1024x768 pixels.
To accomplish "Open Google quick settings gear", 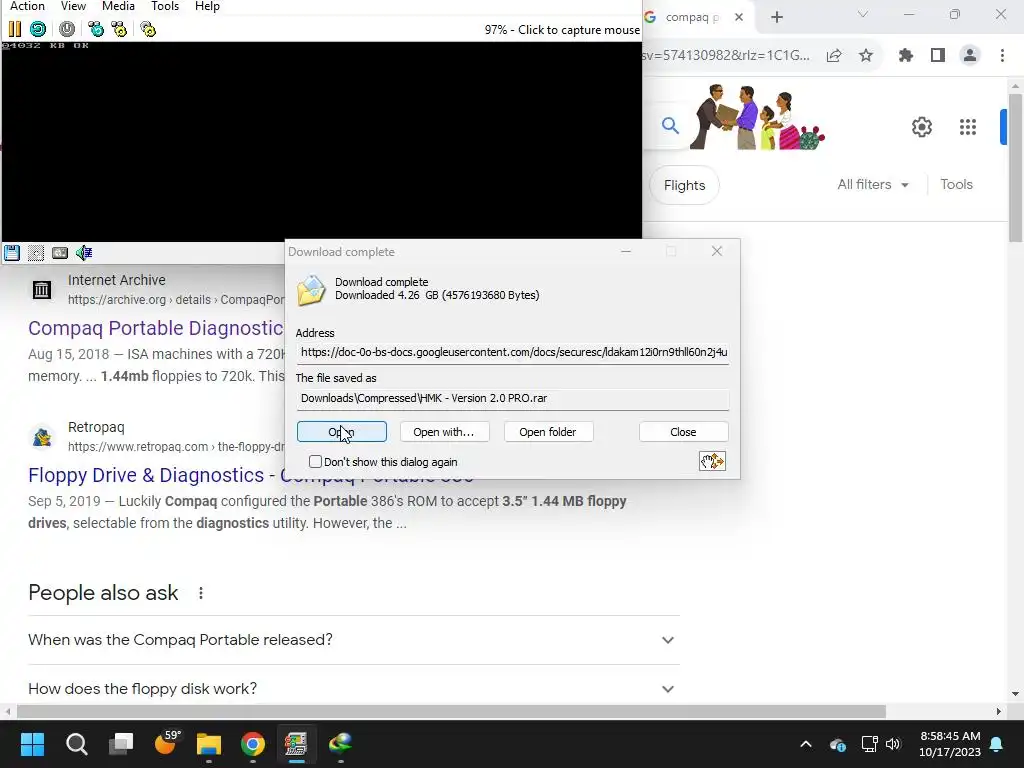I will 921,127.
